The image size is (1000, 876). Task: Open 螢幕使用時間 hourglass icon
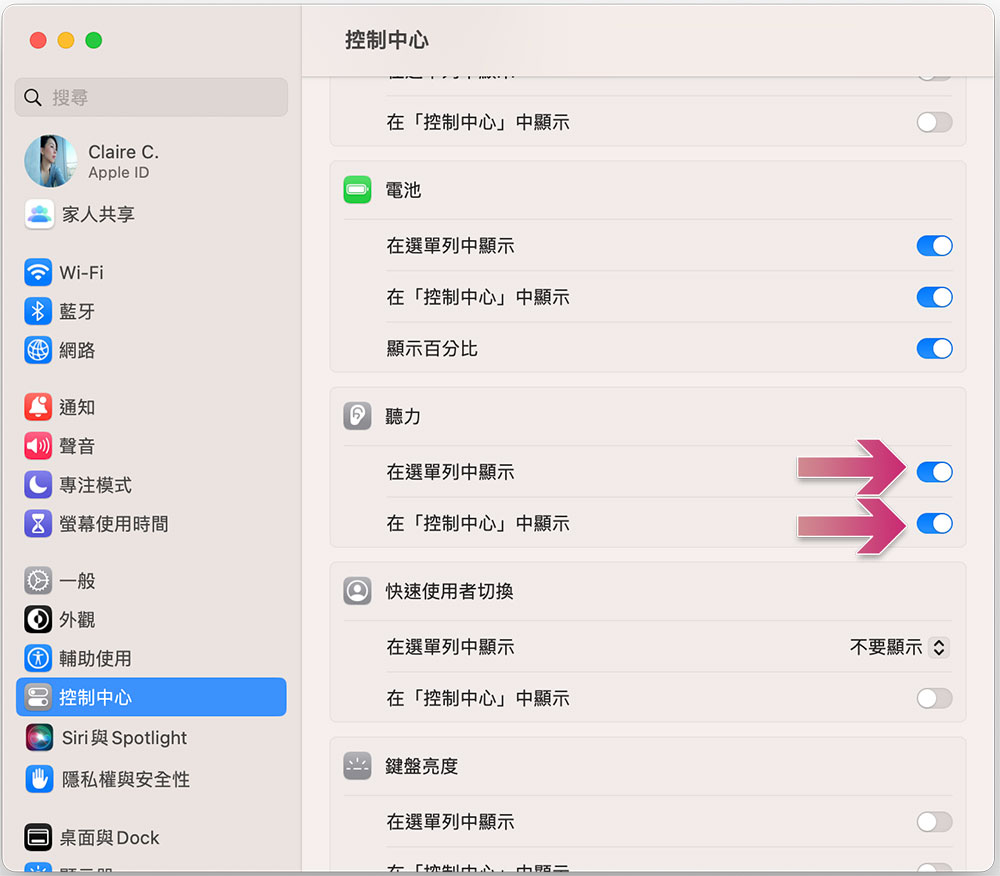coord(38,523)
